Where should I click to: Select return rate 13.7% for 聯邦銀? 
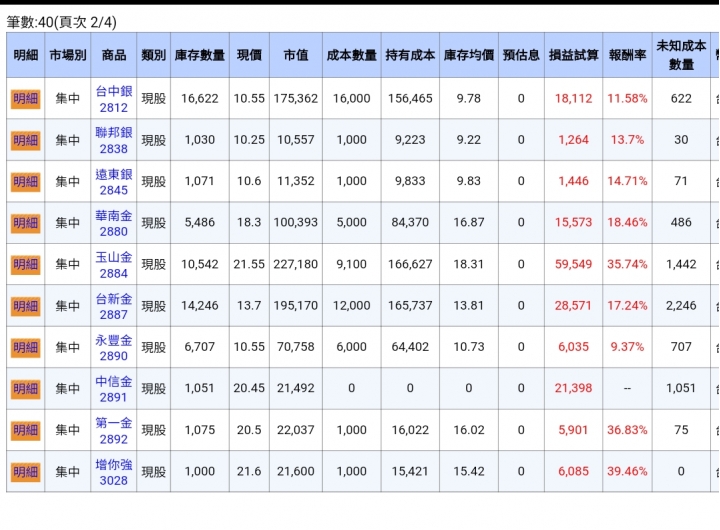(627, 140)
